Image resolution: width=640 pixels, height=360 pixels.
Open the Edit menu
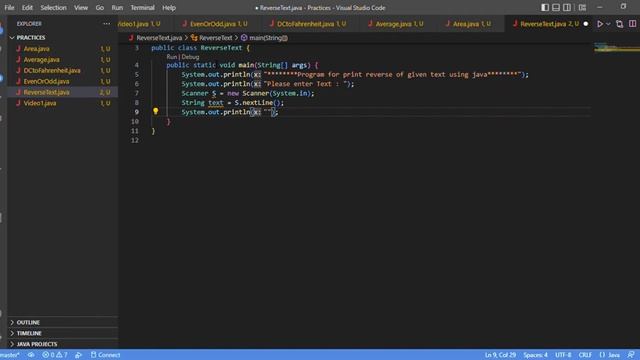click(x=27, y=8)
